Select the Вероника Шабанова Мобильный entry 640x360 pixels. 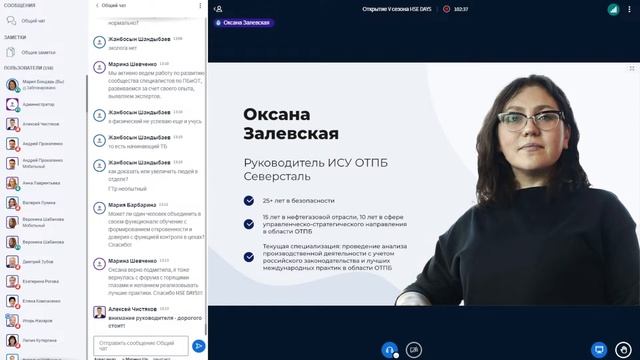(x=44, y=222)
